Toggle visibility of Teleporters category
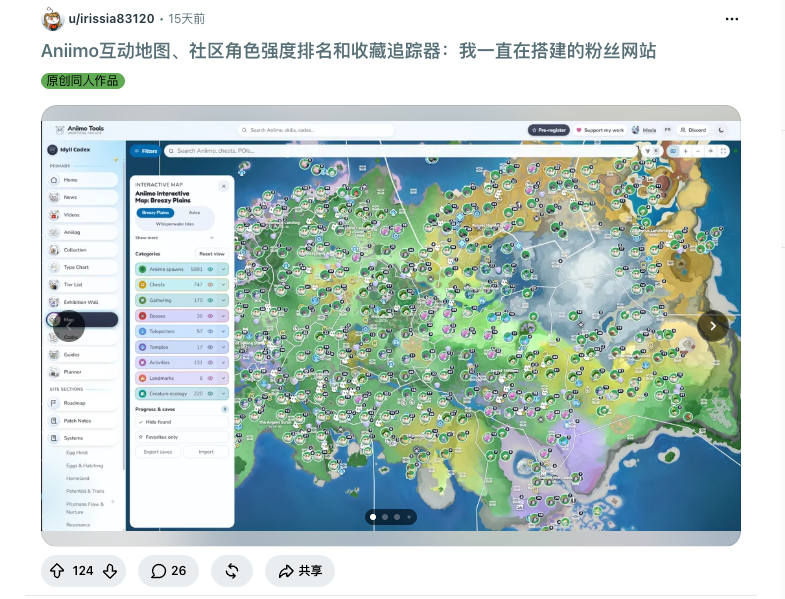This screenshot has width=785, height=599. 211,332
